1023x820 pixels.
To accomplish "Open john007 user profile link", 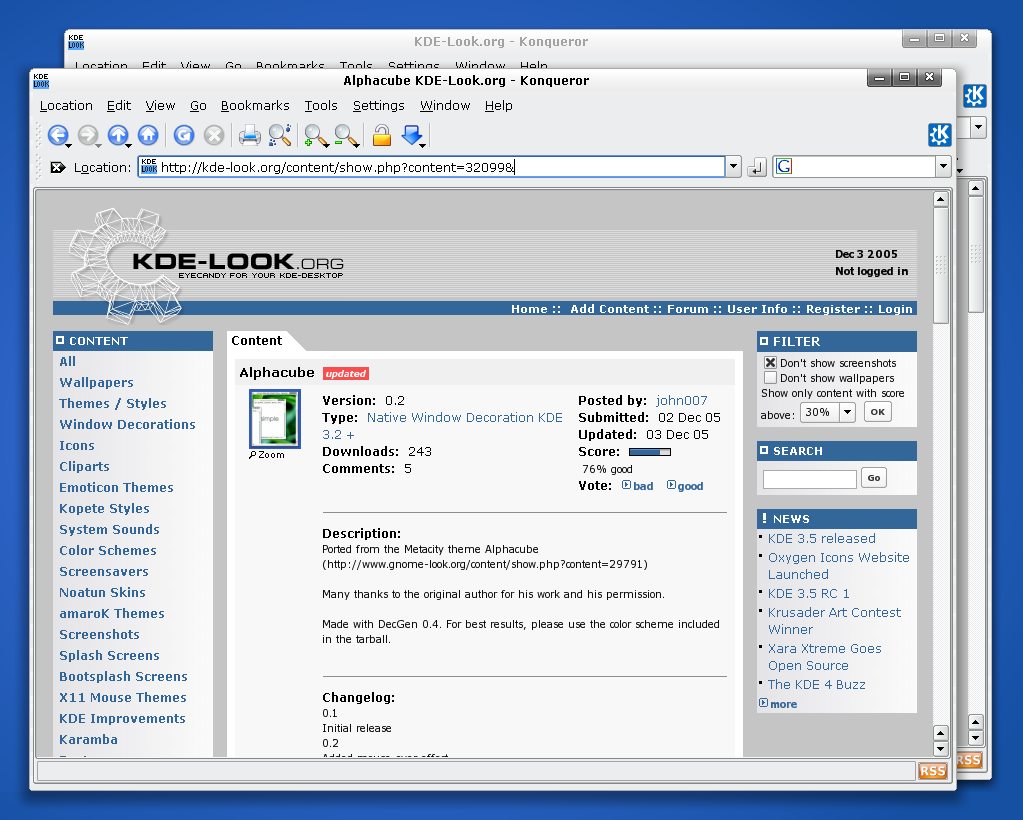I will (x=682, y=401).
